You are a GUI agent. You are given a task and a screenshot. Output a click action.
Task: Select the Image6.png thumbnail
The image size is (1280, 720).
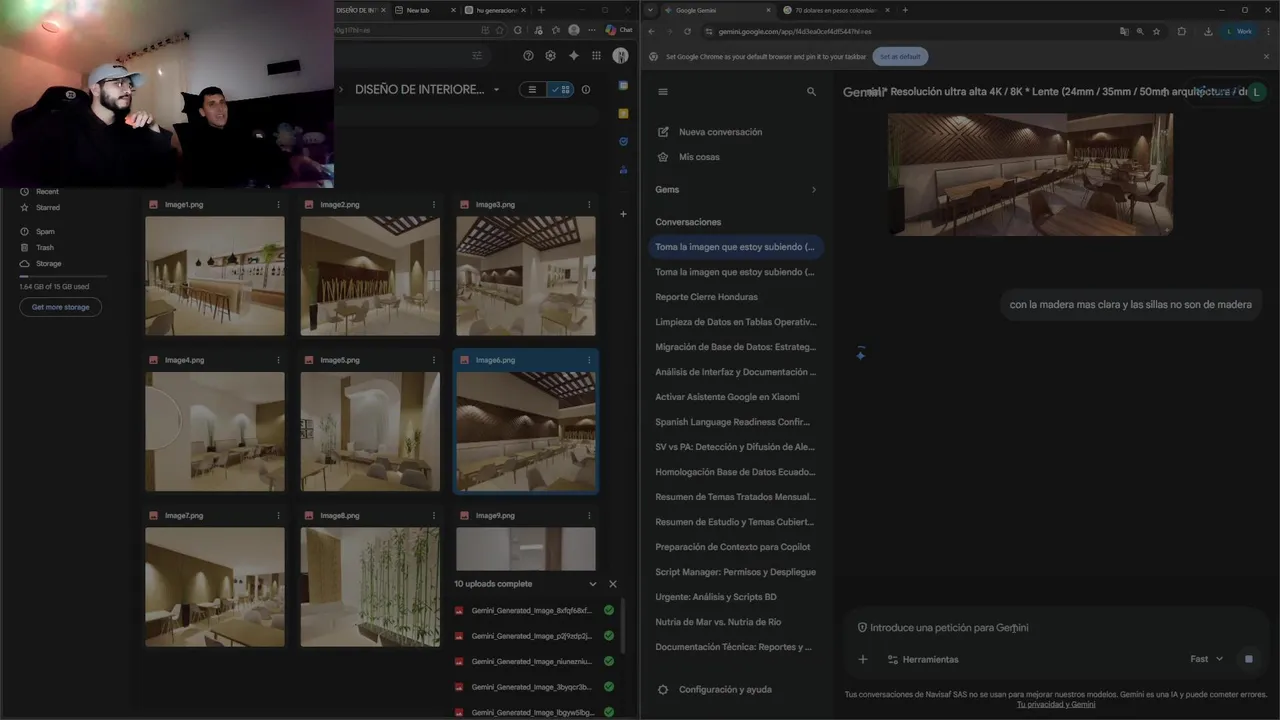click(x=526, y=432)
